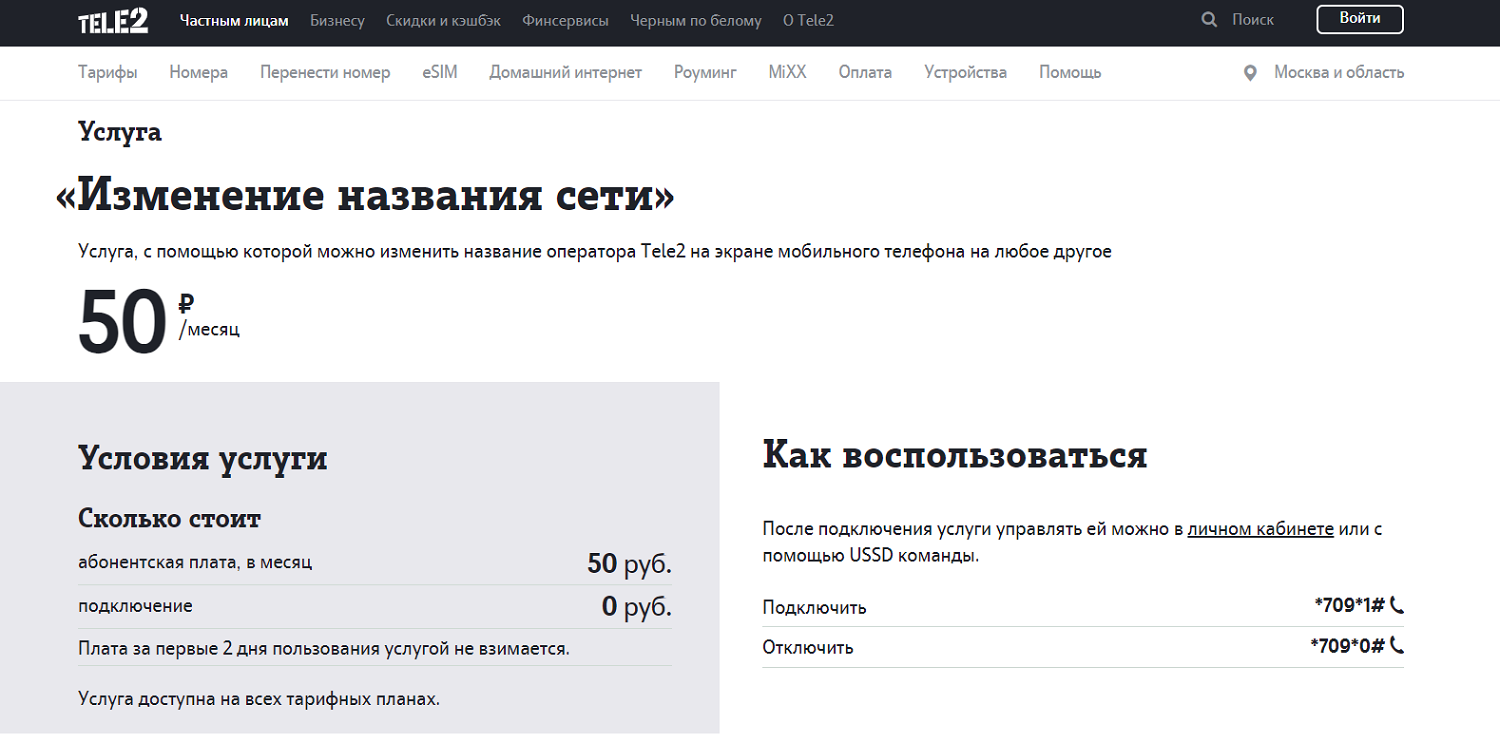Open the Оплата tab

[865, 72]
